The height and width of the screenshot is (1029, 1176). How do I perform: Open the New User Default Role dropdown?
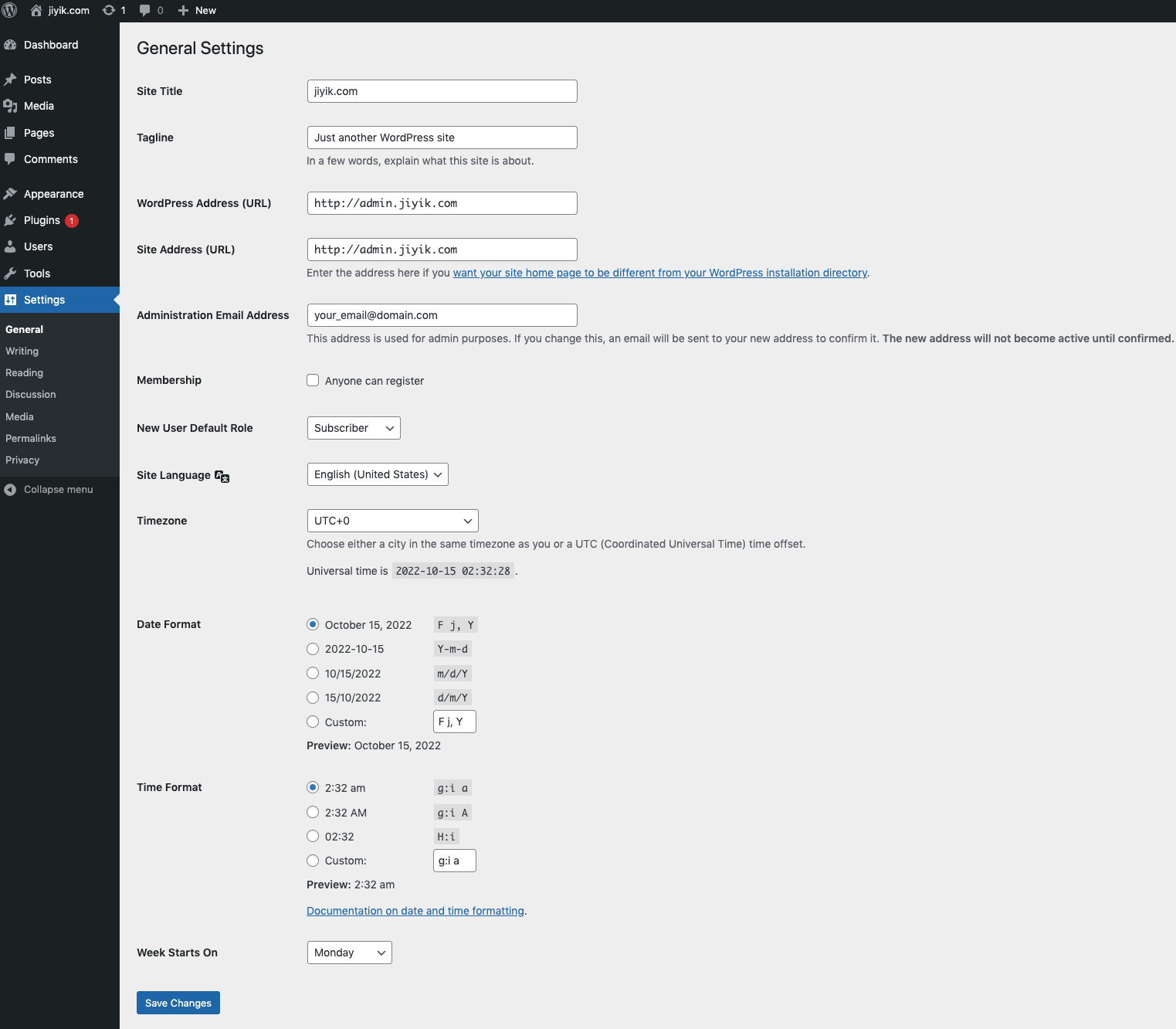point(354,428)
